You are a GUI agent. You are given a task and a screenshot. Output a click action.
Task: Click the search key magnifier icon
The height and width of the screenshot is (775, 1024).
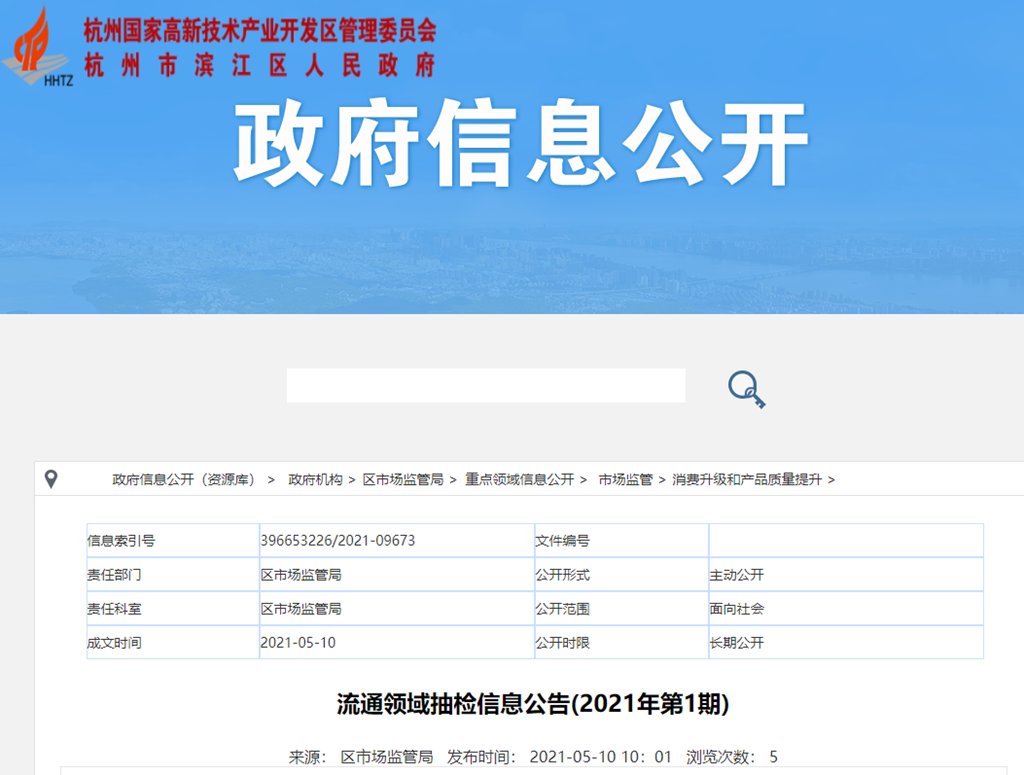[746, 389]
